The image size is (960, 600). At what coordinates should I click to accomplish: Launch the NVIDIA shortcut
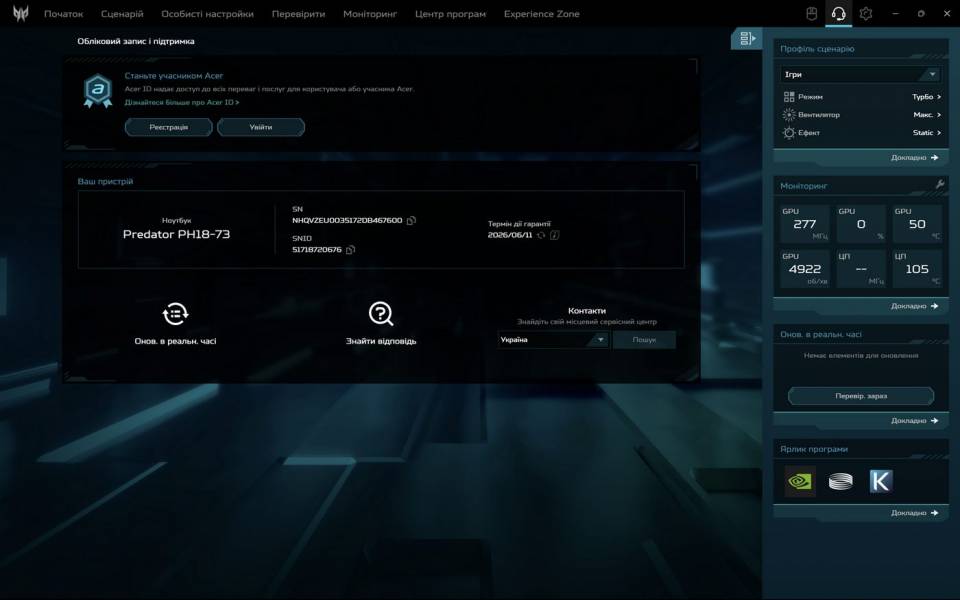(800, 481)
